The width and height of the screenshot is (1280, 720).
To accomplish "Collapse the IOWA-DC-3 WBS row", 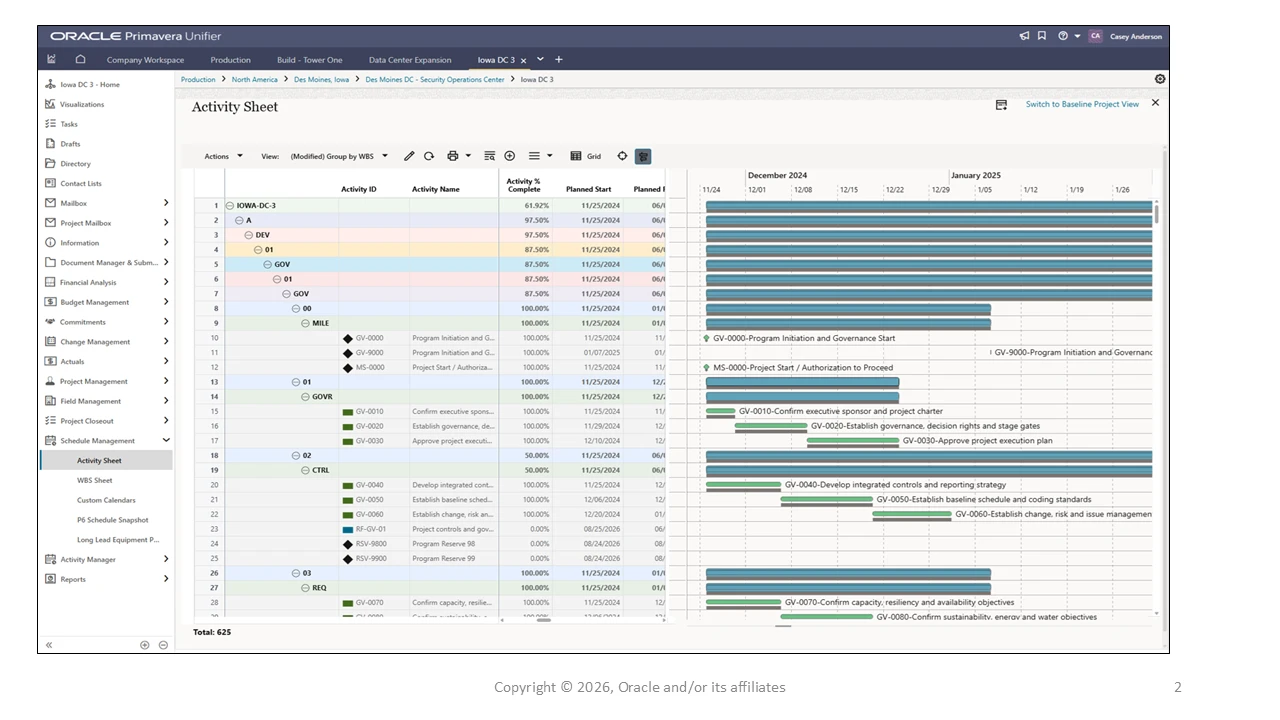I will coord(230,206).
